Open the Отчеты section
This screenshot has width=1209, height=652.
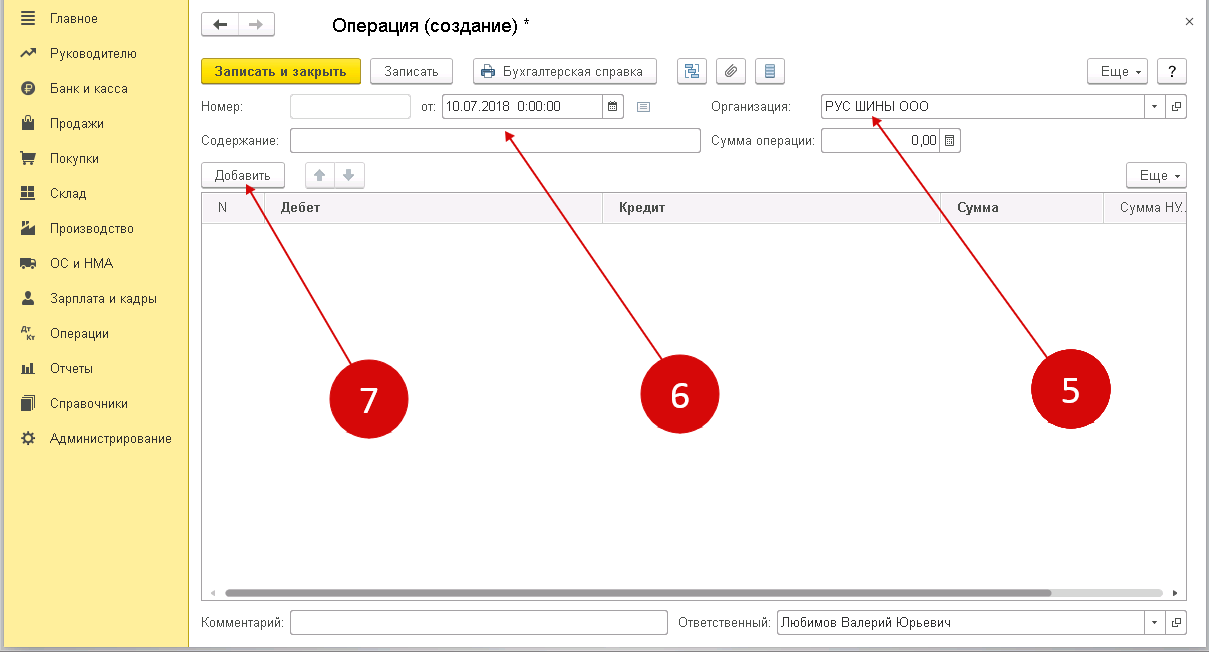[71, 368]
